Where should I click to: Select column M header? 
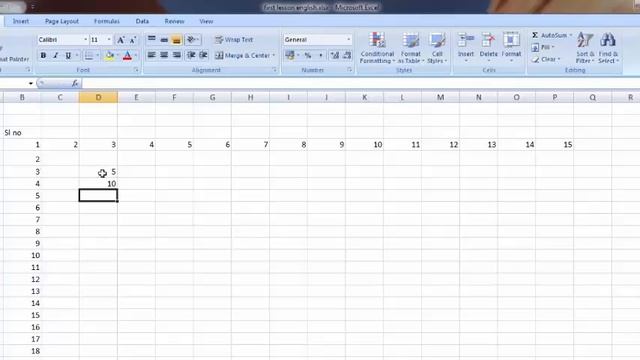tap(440, 97)
